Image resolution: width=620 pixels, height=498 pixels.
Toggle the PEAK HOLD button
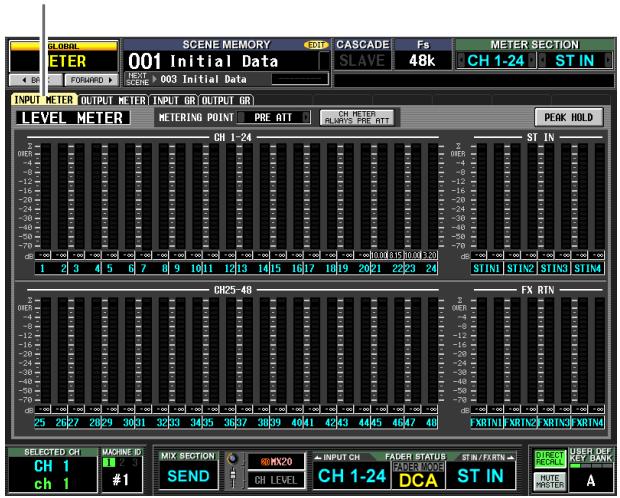tap(569, 117)
